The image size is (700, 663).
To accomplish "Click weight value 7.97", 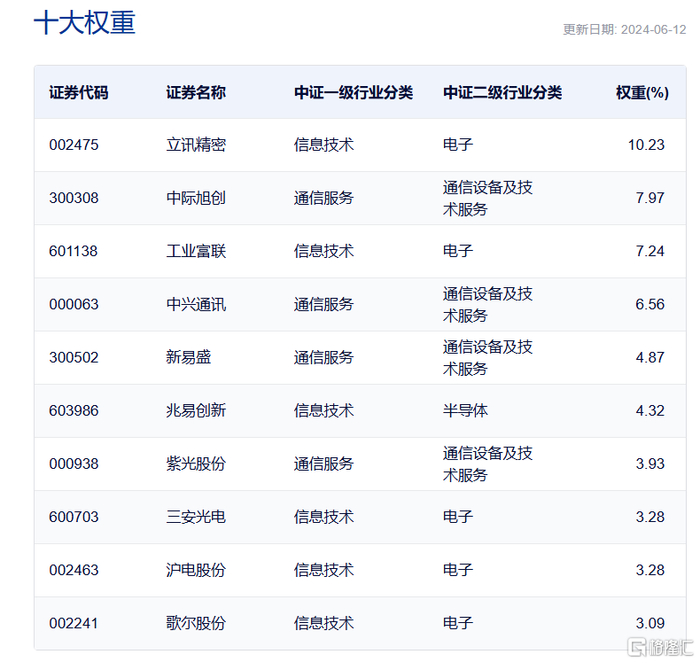I will (650, 198).
